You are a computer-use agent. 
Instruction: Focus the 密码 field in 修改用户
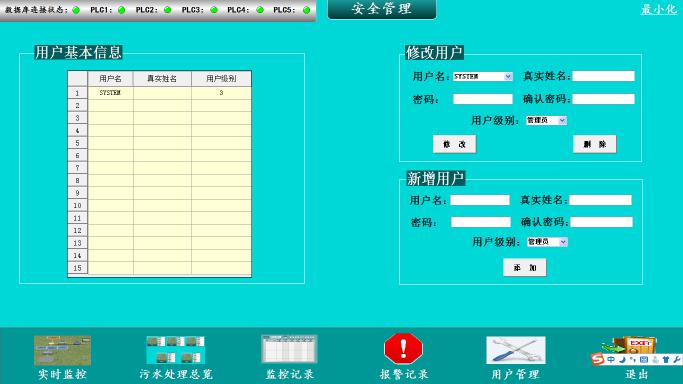point(483,99)
